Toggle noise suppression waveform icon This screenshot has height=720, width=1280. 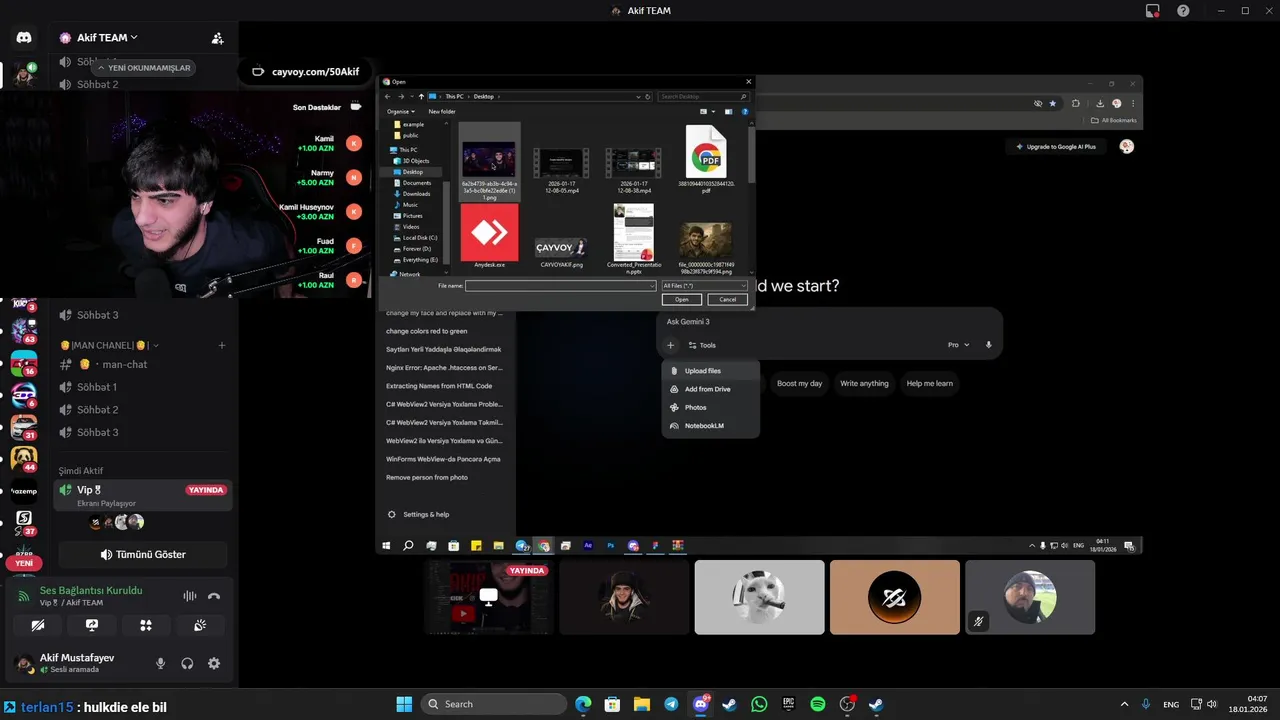point(189,596)
